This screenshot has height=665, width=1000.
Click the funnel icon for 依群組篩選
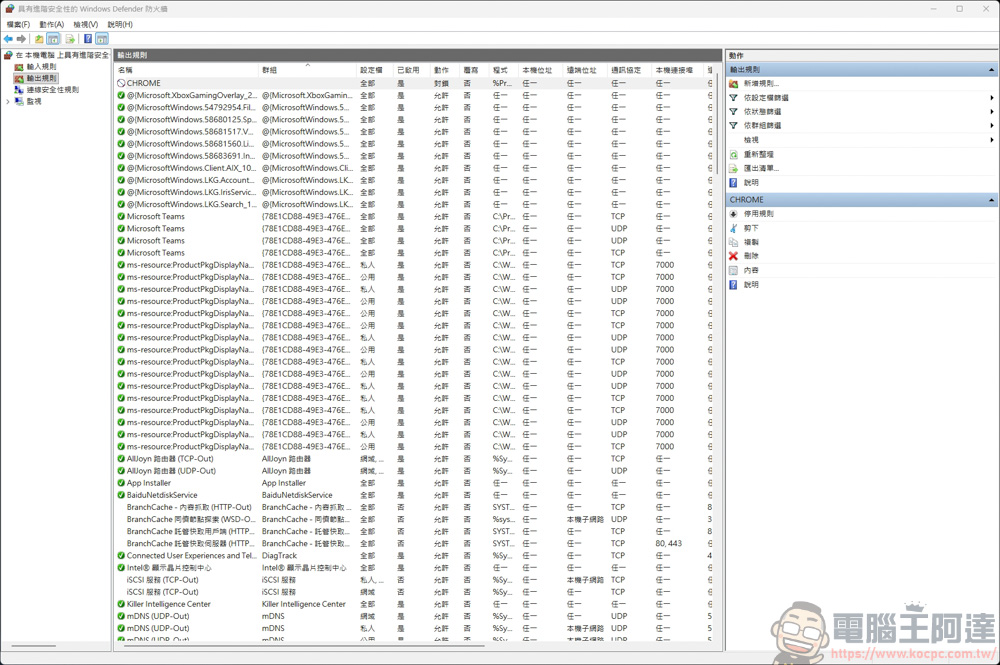coord(733,126)
